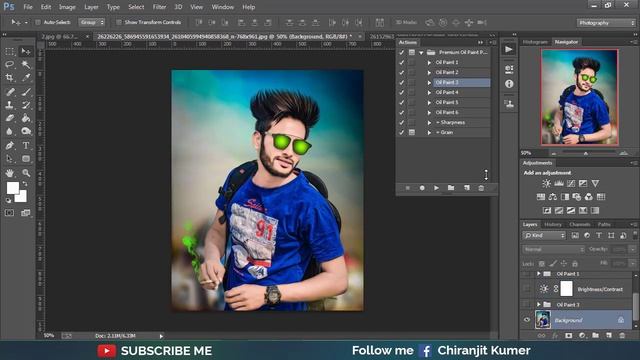The width and height of the screenshot is (640, 360).
Task: Select the History Brush tool
Action: coord(26,105)
